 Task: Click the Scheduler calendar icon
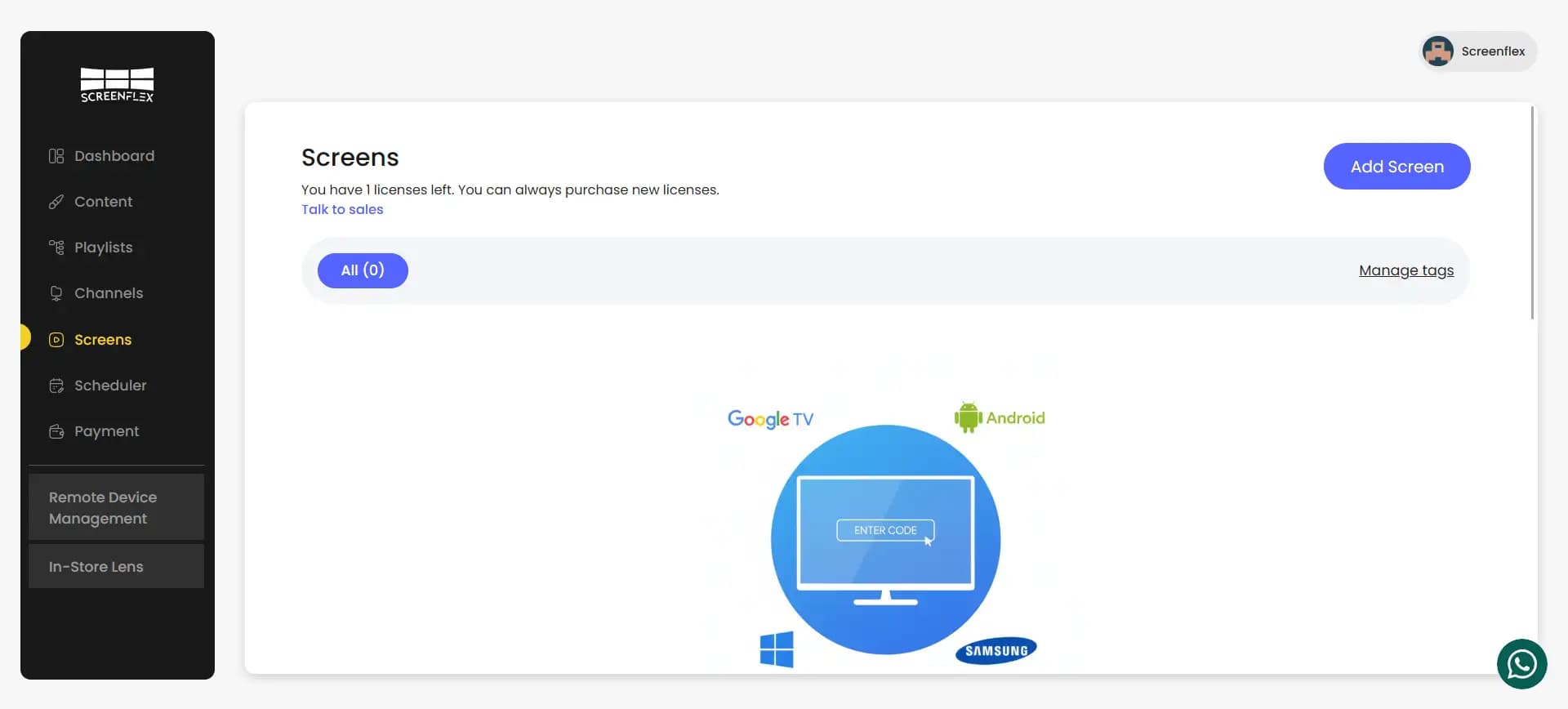(56, 386)
